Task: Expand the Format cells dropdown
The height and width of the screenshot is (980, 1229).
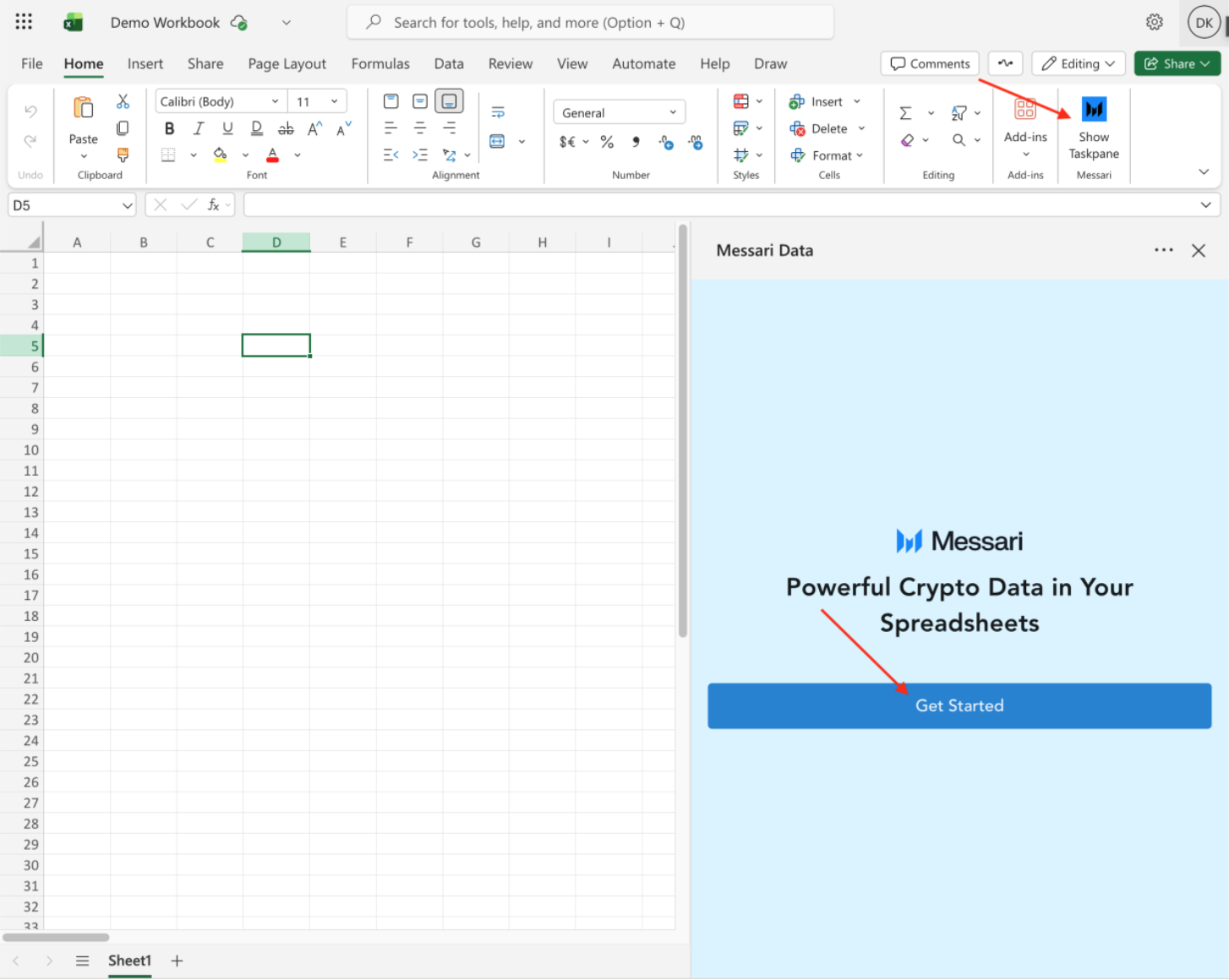Action: (x=860, y=155)
